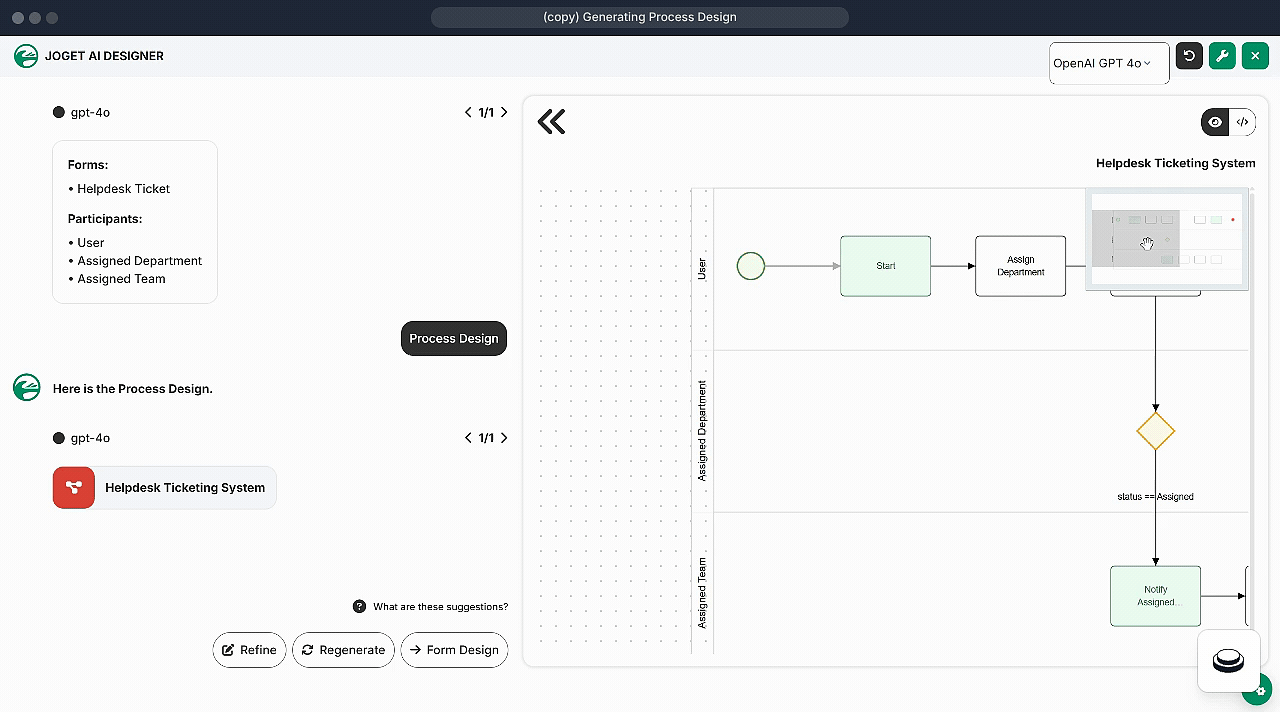Proceed to Form Design
The image size is (1280, 712).
coord(454,650)
